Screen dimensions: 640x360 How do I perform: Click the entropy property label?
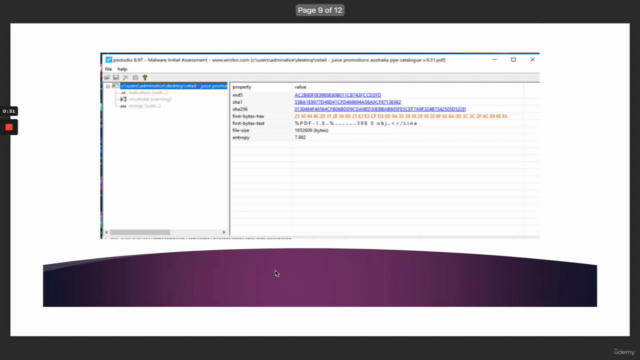coord(241,137)
